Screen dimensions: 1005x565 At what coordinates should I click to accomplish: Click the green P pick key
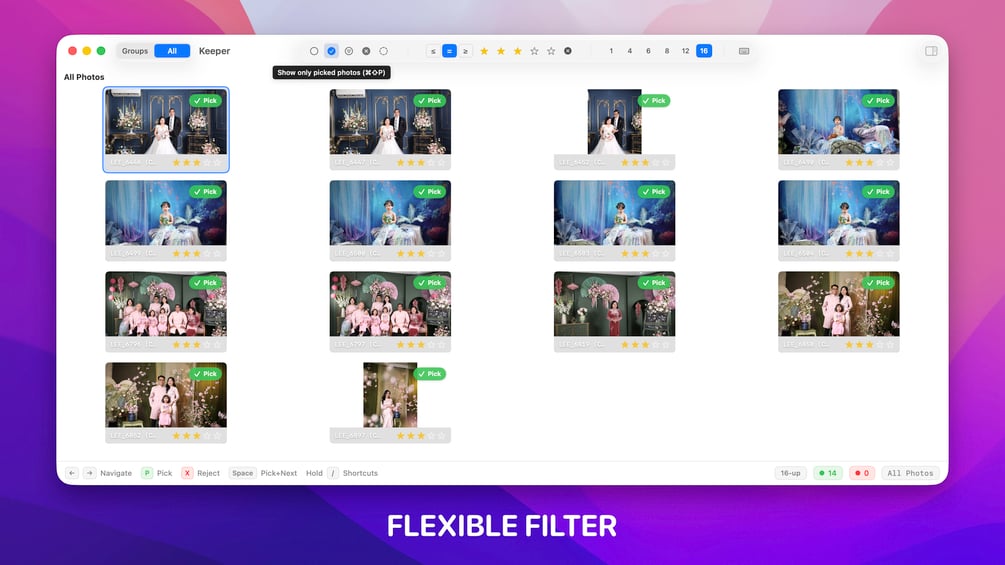click(x=147, y=473)
